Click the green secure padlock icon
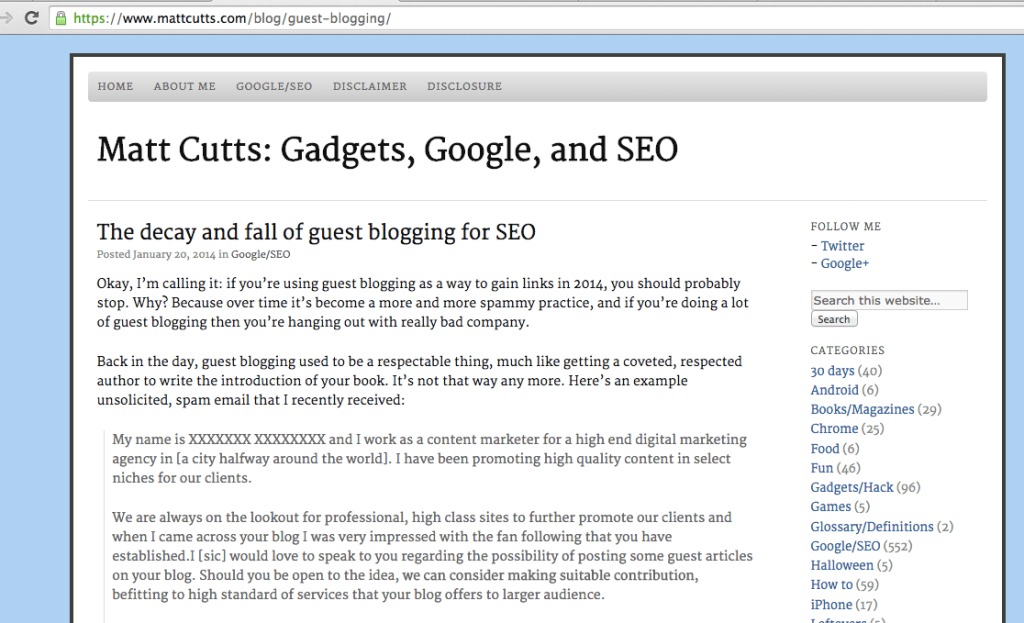This screenshot has height=623, width=1024. [x=61, y=18]
